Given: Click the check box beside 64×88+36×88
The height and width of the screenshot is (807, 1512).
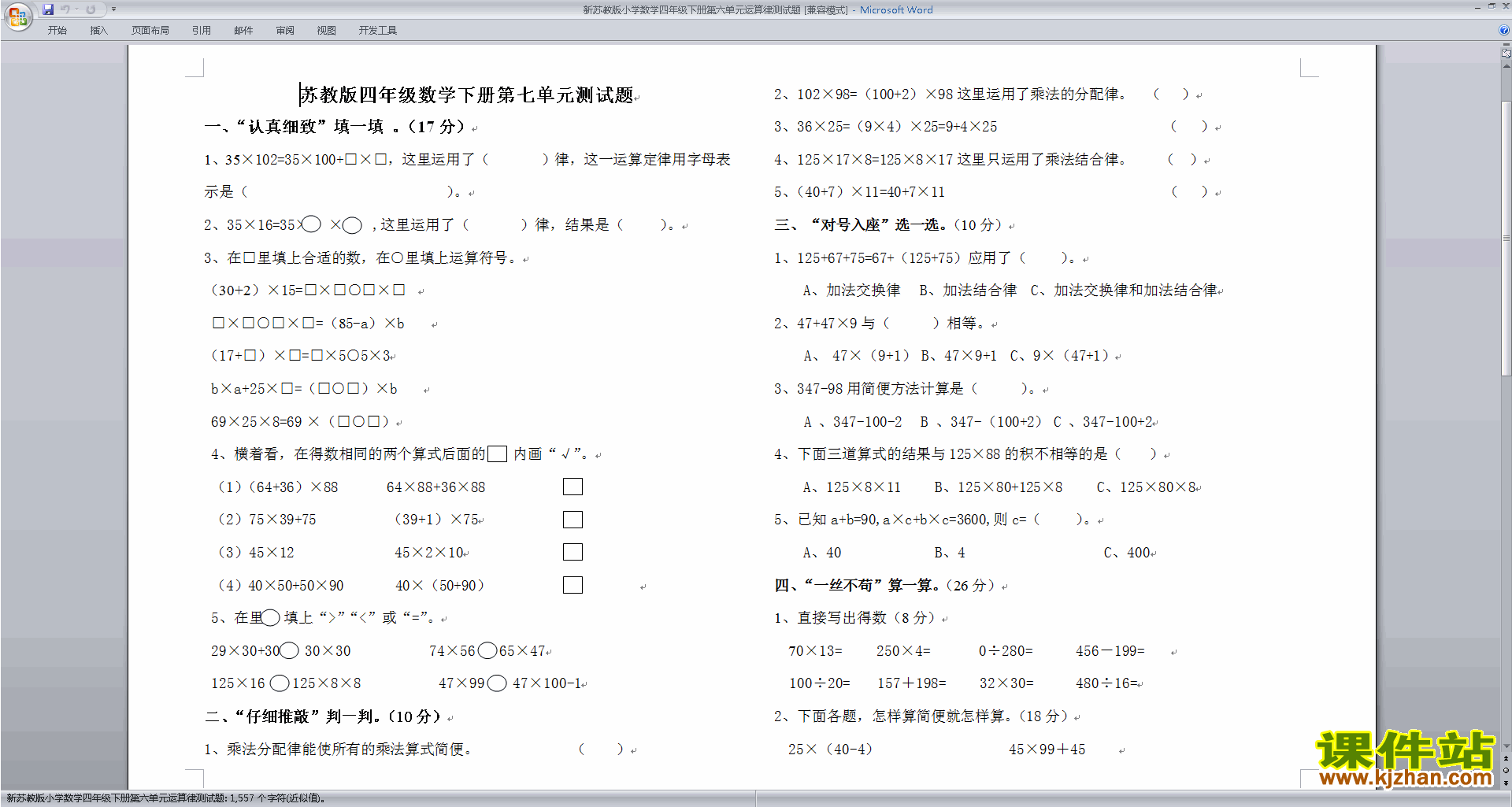Looking at the screenshot, I should click(573, 487).
